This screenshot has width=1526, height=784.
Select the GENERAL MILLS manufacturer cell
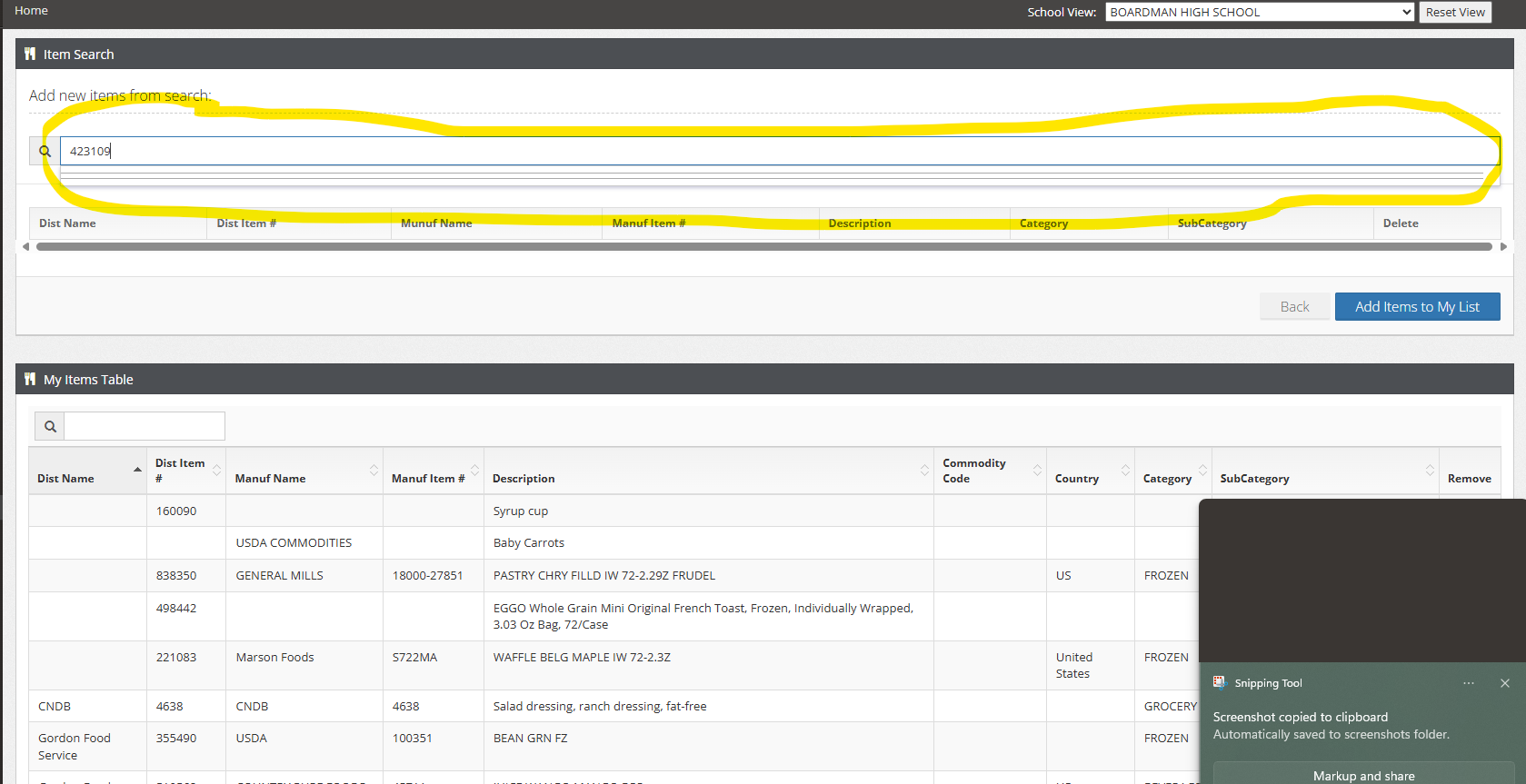(304, 575)
